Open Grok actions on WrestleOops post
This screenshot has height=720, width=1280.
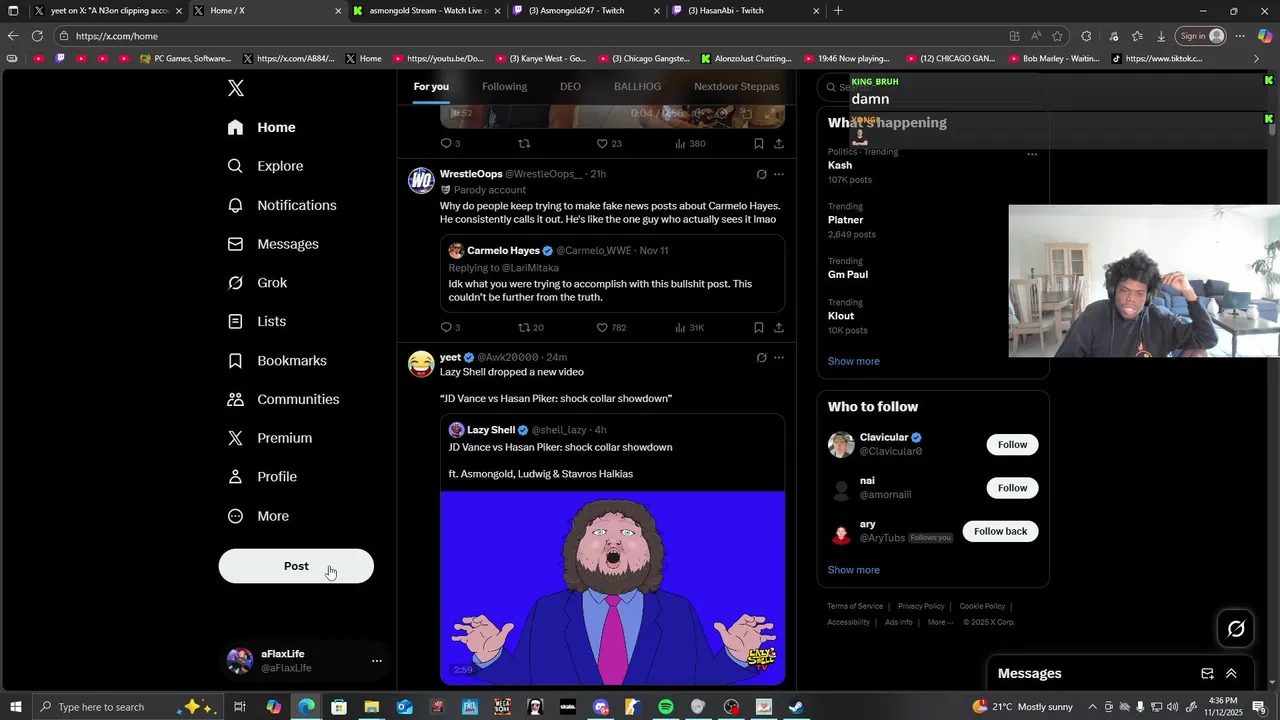click(761, 174)
